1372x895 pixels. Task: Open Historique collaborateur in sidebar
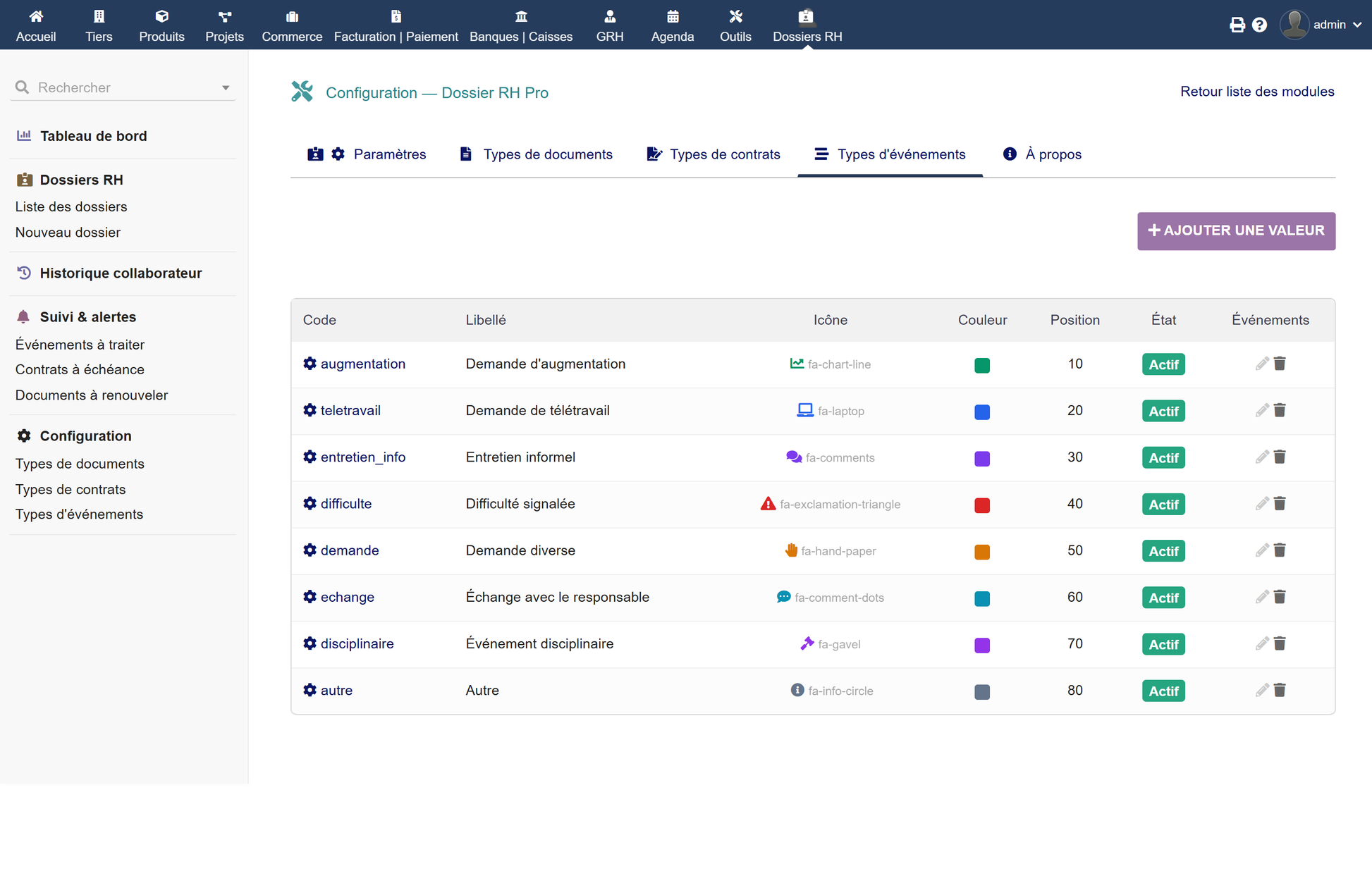click(121, 273)
